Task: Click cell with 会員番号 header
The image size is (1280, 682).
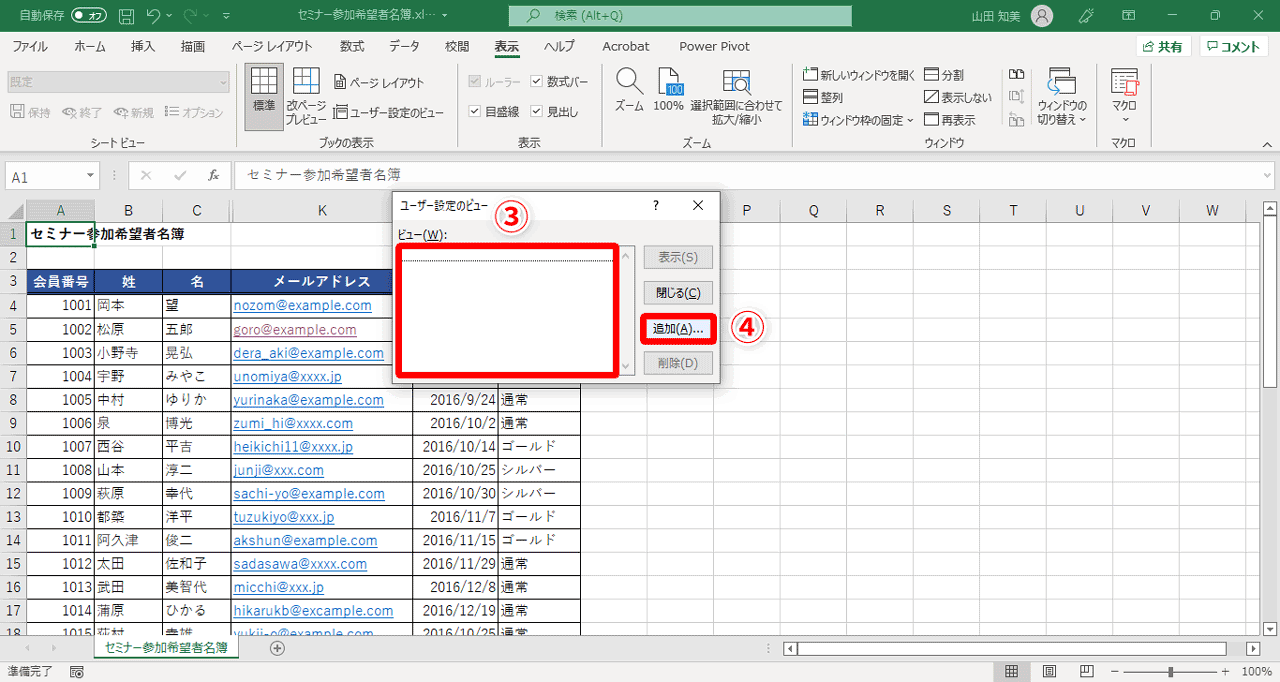Action: tap(61, 282)
